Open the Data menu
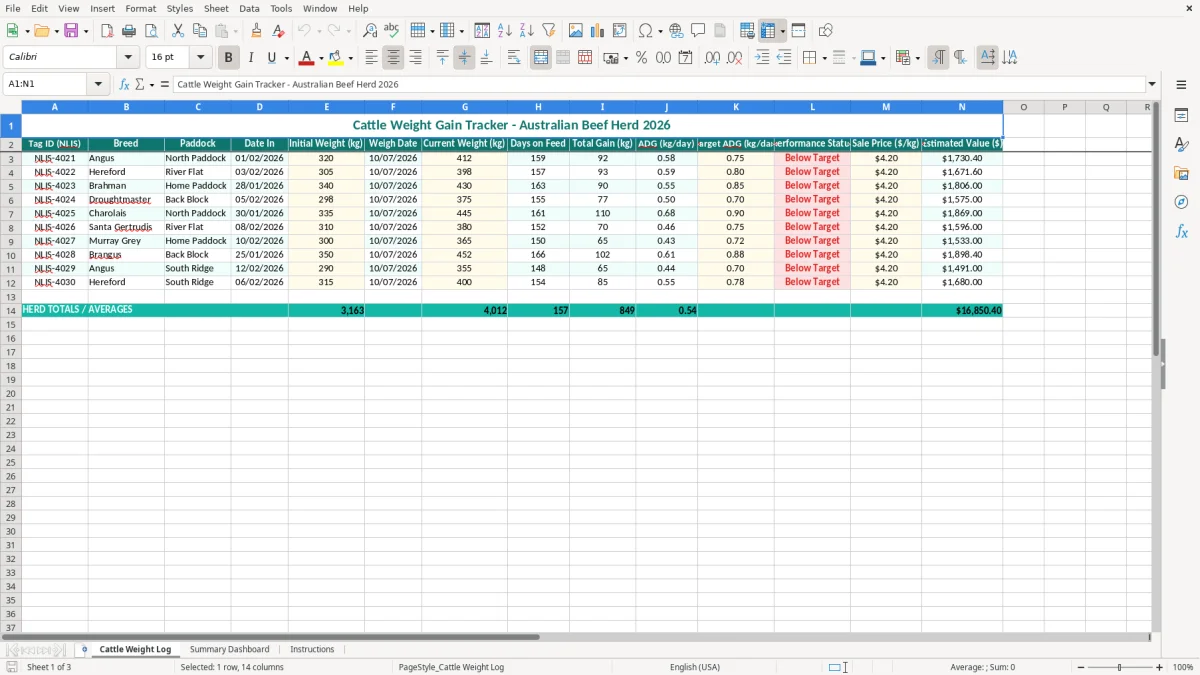This screenshot has width=1200, height=675. tap(249, 8)
